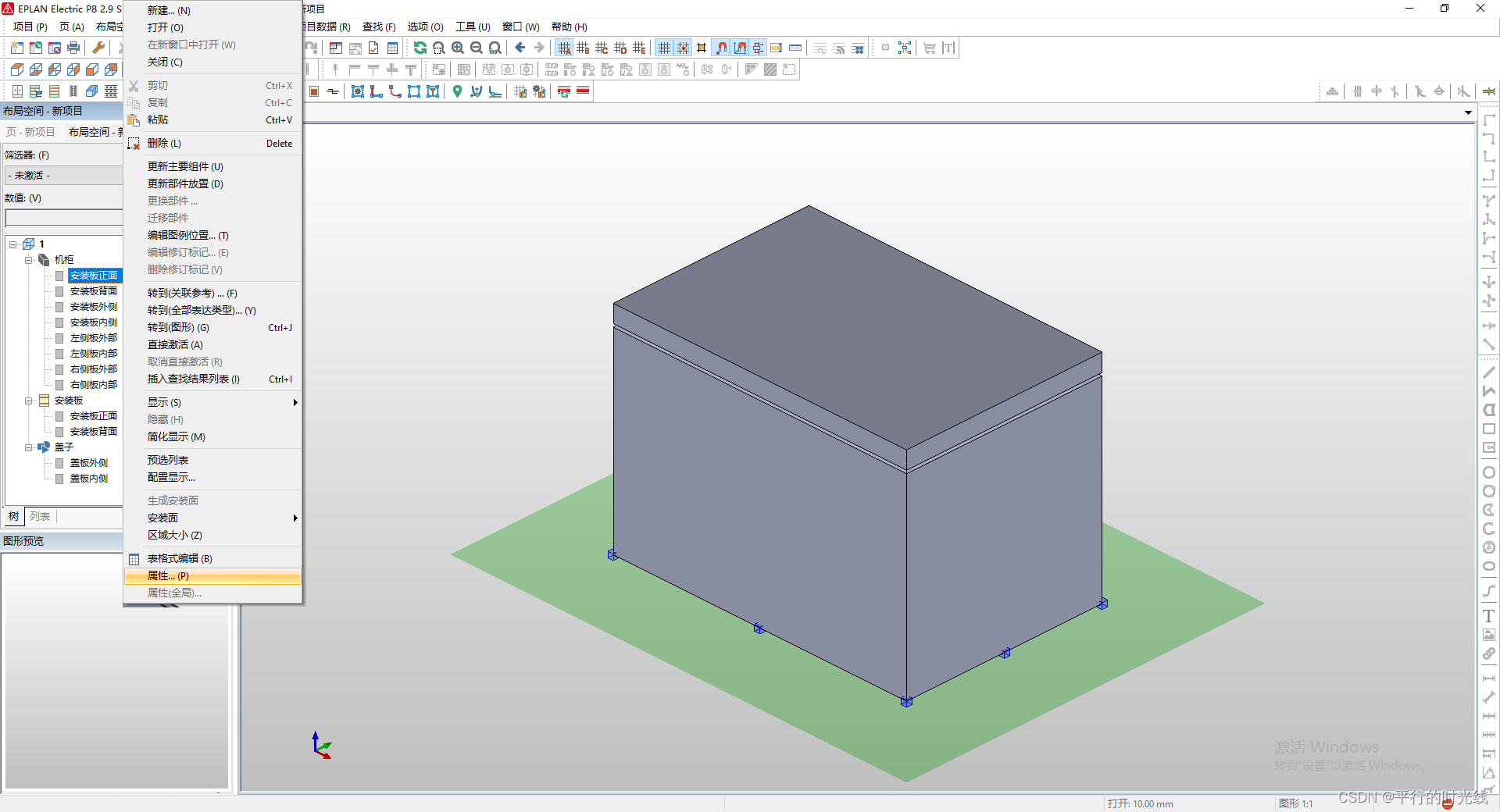The height and width of the screenshot is (812, 1500).
Task: Choose 配置显示... in menu
Action: 212,477
